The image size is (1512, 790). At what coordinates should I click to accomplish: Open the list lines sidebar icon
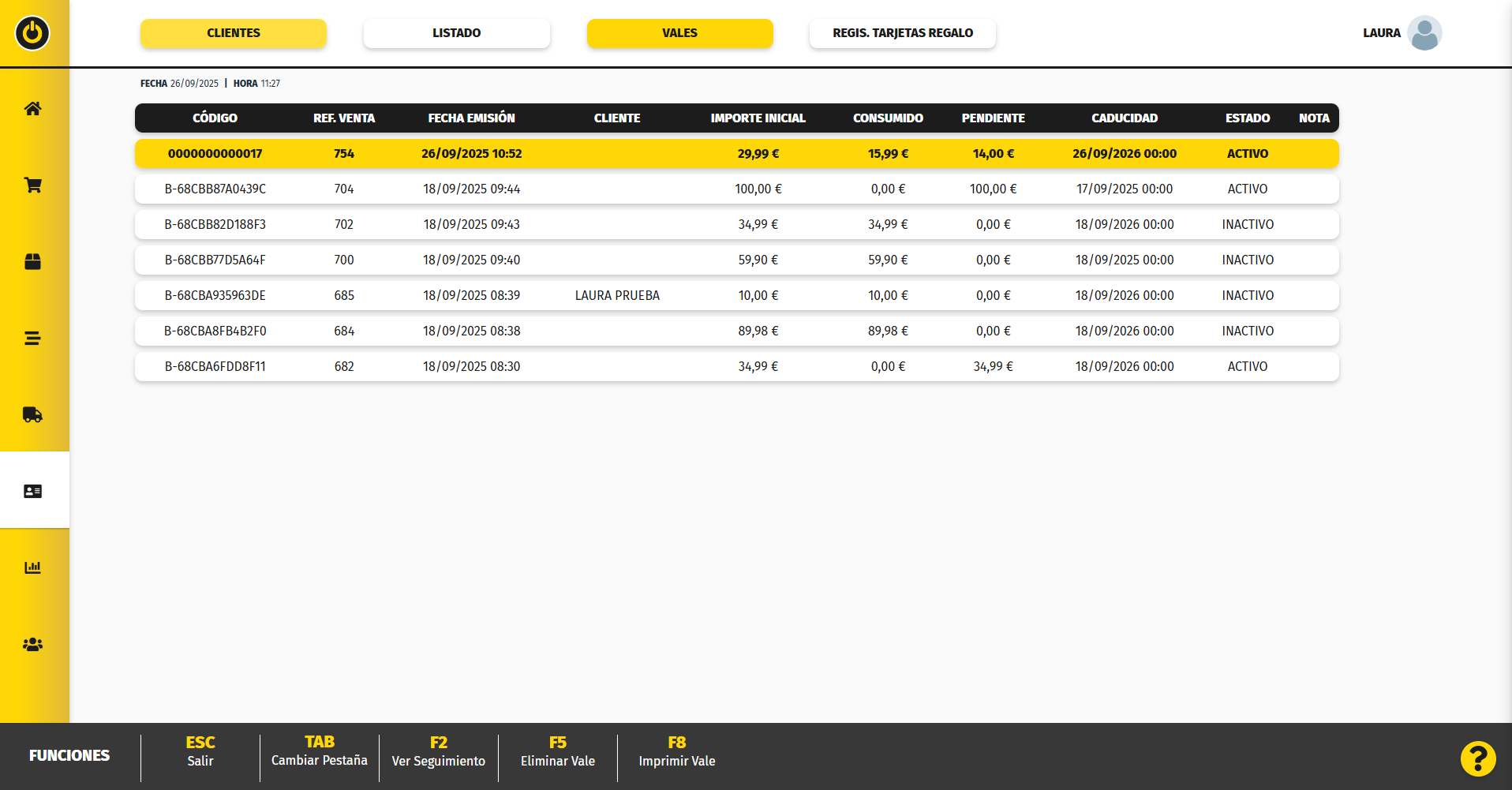click(x=32, y=339)
